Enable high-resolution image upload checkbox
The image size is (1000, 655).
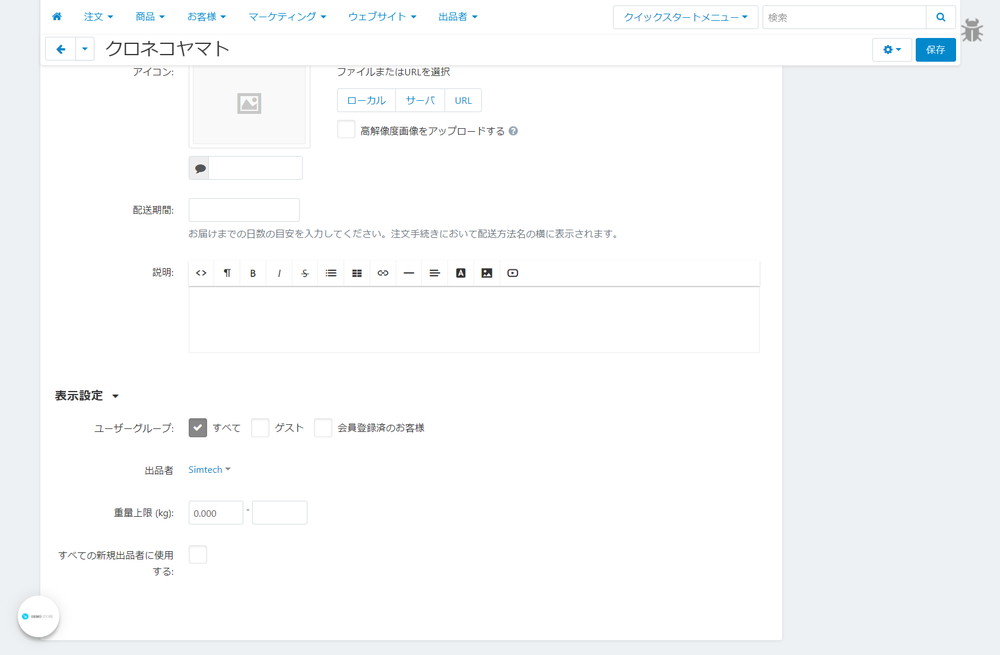pyautogui.click(x=346, y=129)
